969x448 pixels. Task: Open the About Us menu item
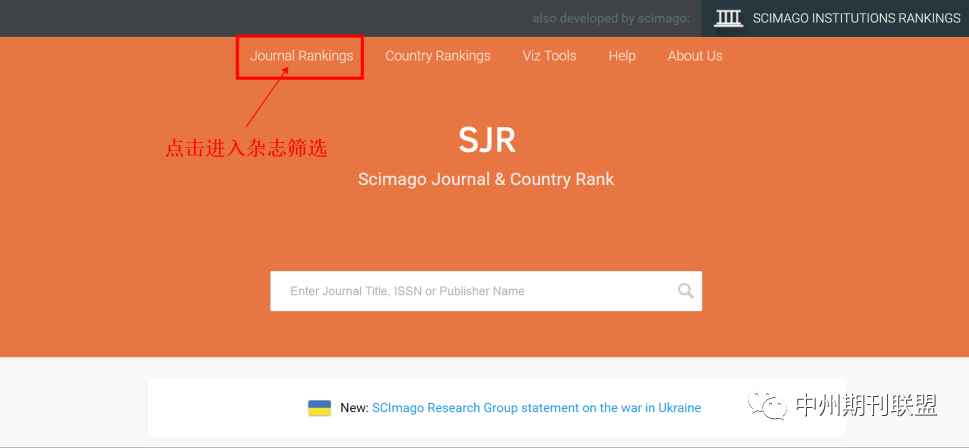pos(695,56)
